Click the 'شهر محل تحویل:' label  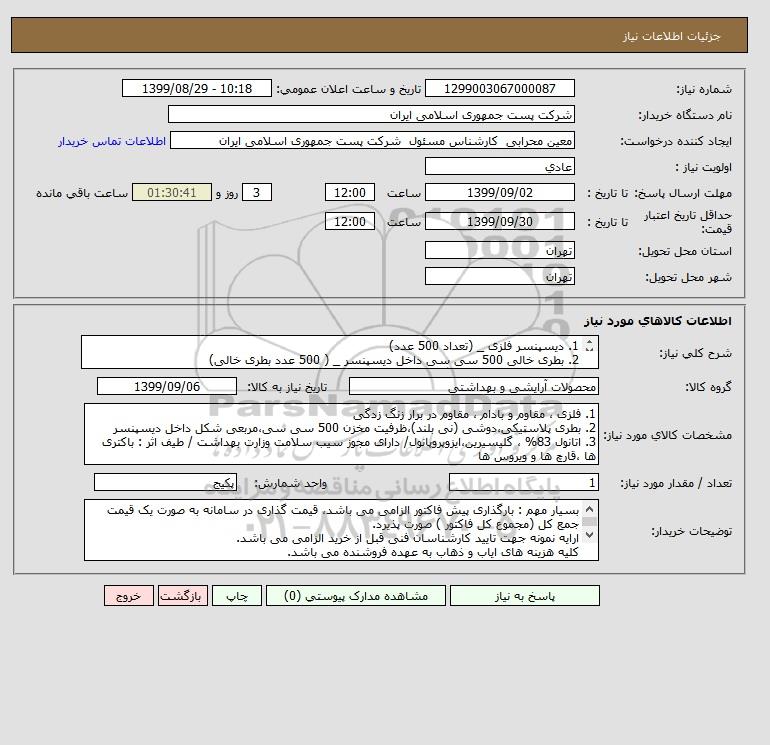point(688,277)
